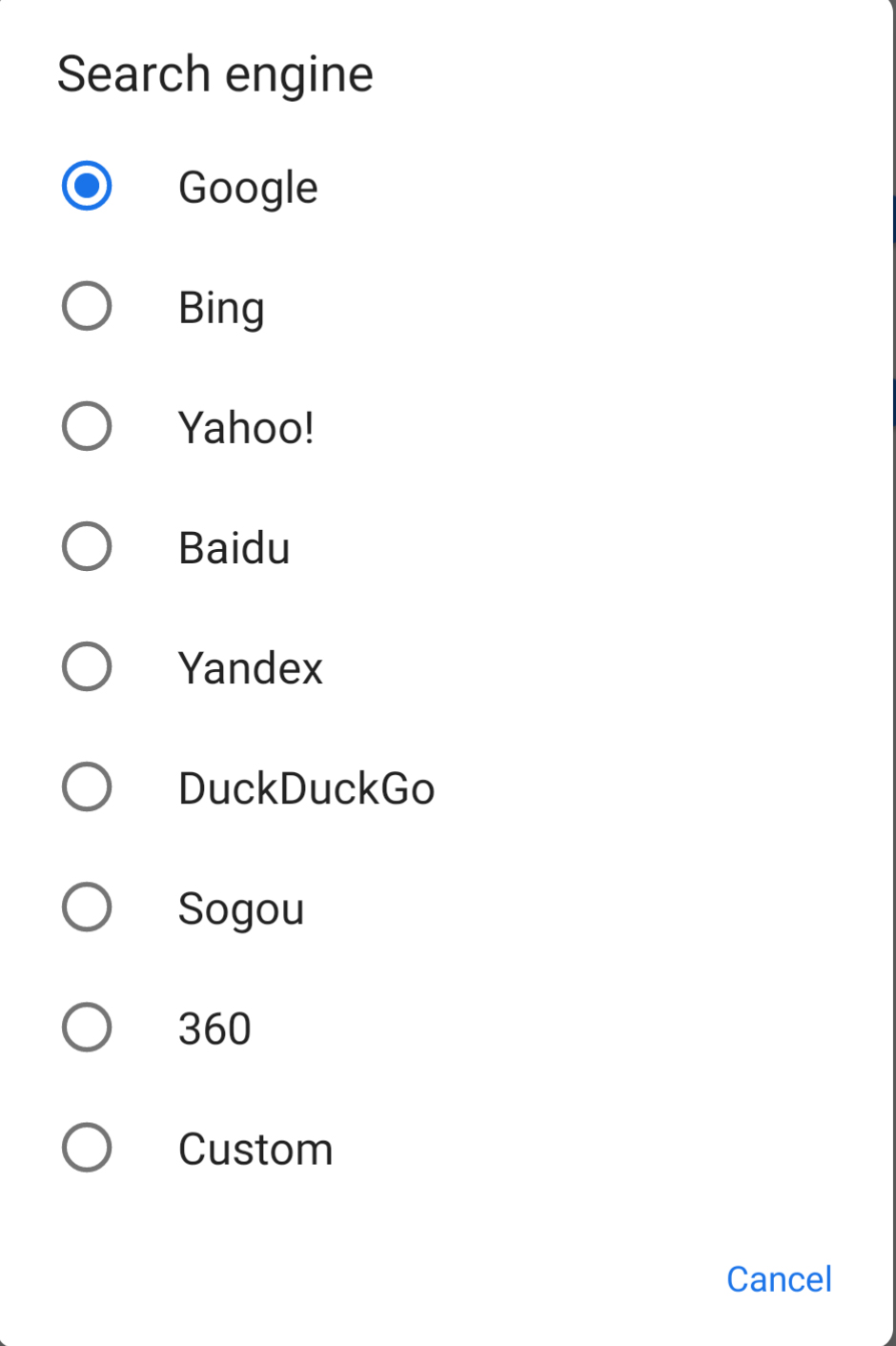
Task: Click the Search engine dialog title
Action: pos(215,74)
